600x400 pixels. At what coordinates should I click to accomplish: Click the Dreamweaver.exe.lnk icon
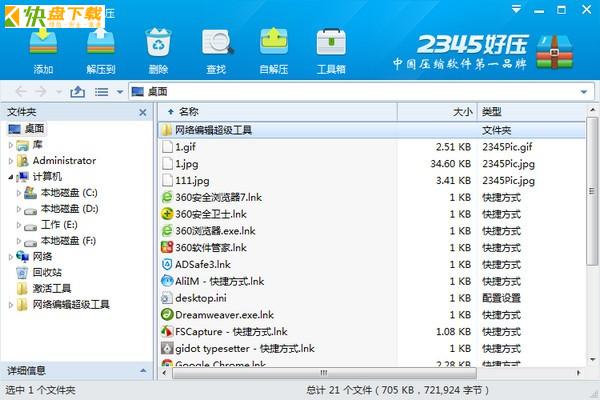167,315
